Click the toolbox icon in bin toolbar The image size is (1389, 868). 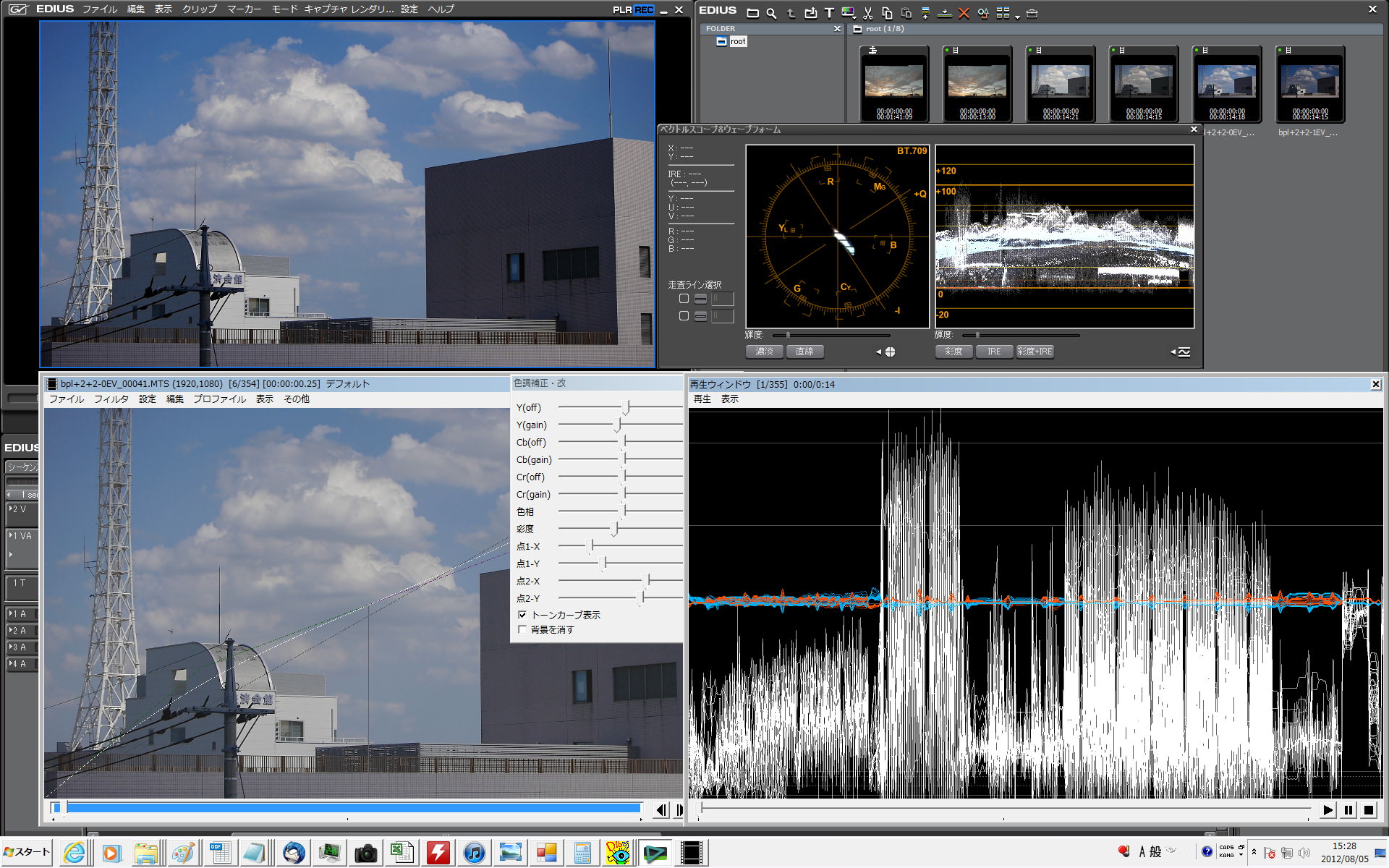[x=1032, y=13]
